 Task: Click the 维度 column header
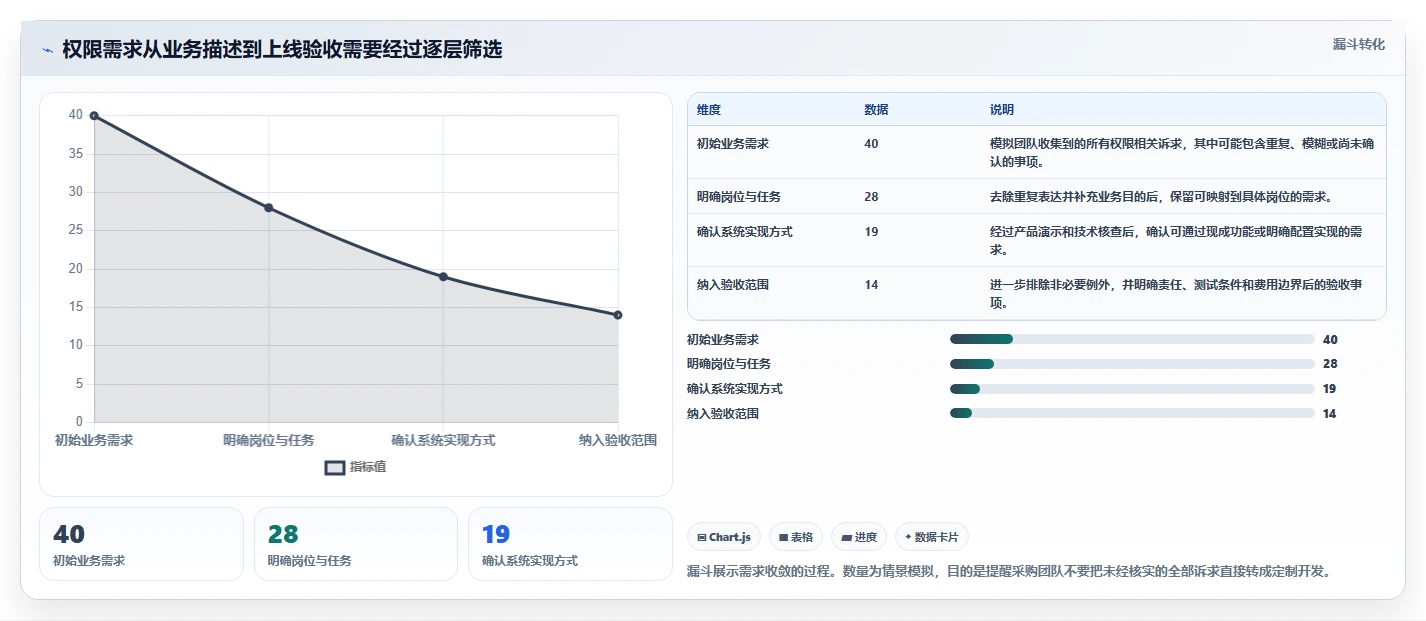point(709,110)
